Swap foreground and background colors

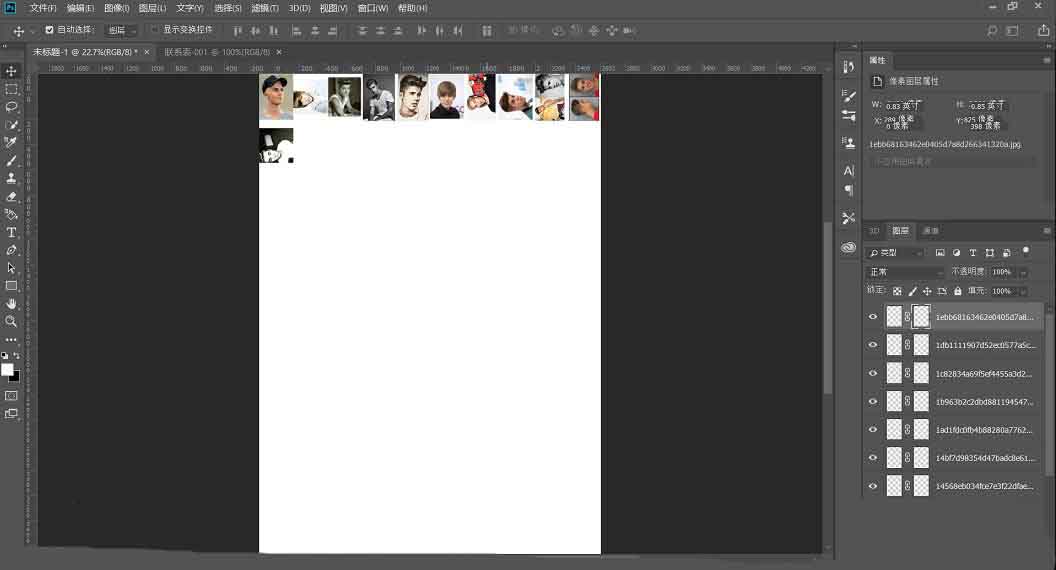[16, 355]
